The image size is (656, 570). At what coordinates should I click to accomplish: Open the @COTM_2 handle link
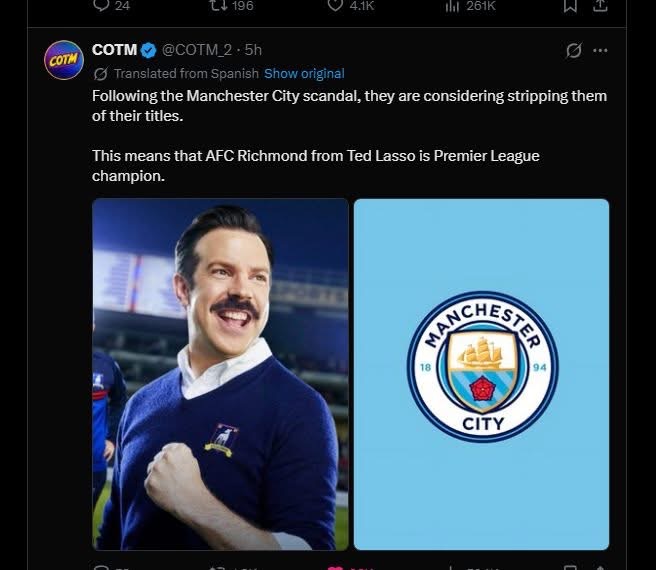[196, 50]
